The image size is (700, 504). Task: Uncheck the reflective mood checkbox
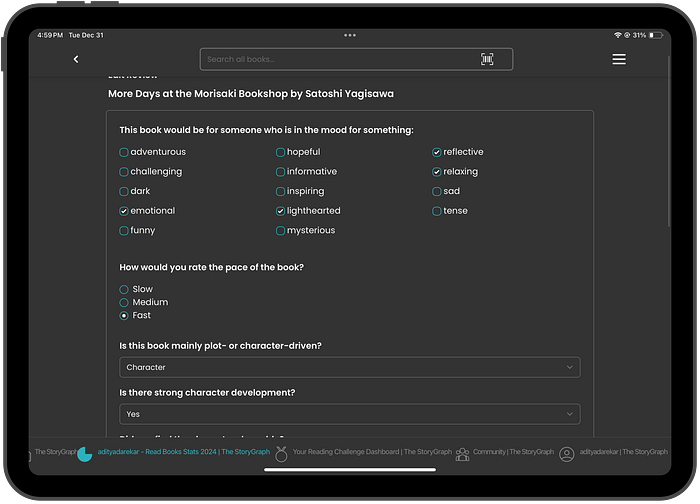click(437, 152)
